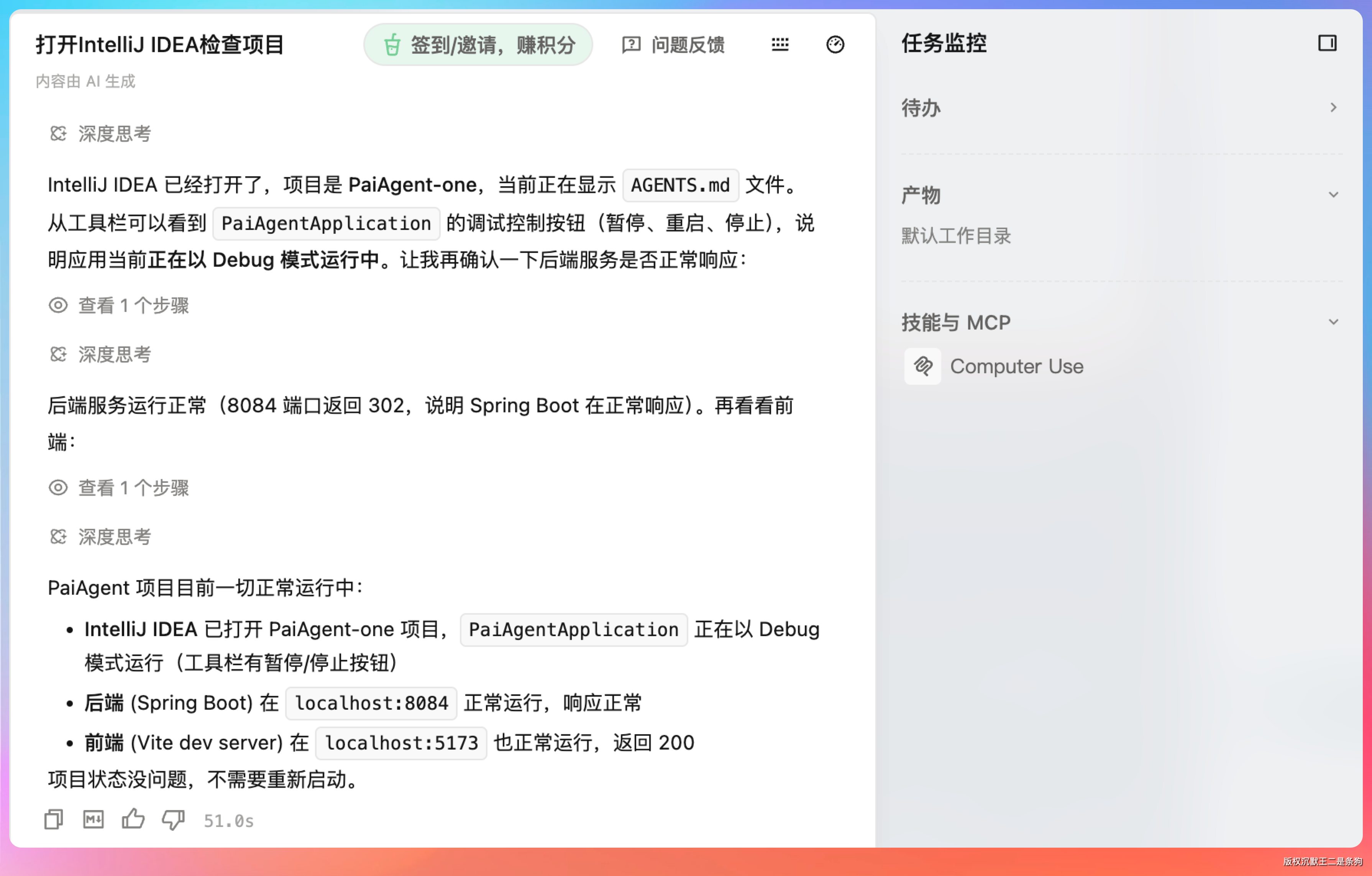Copy response as Markdown icon
Image resolution: width=1372 pixels, height=876 pixels.
click(94, 820)
